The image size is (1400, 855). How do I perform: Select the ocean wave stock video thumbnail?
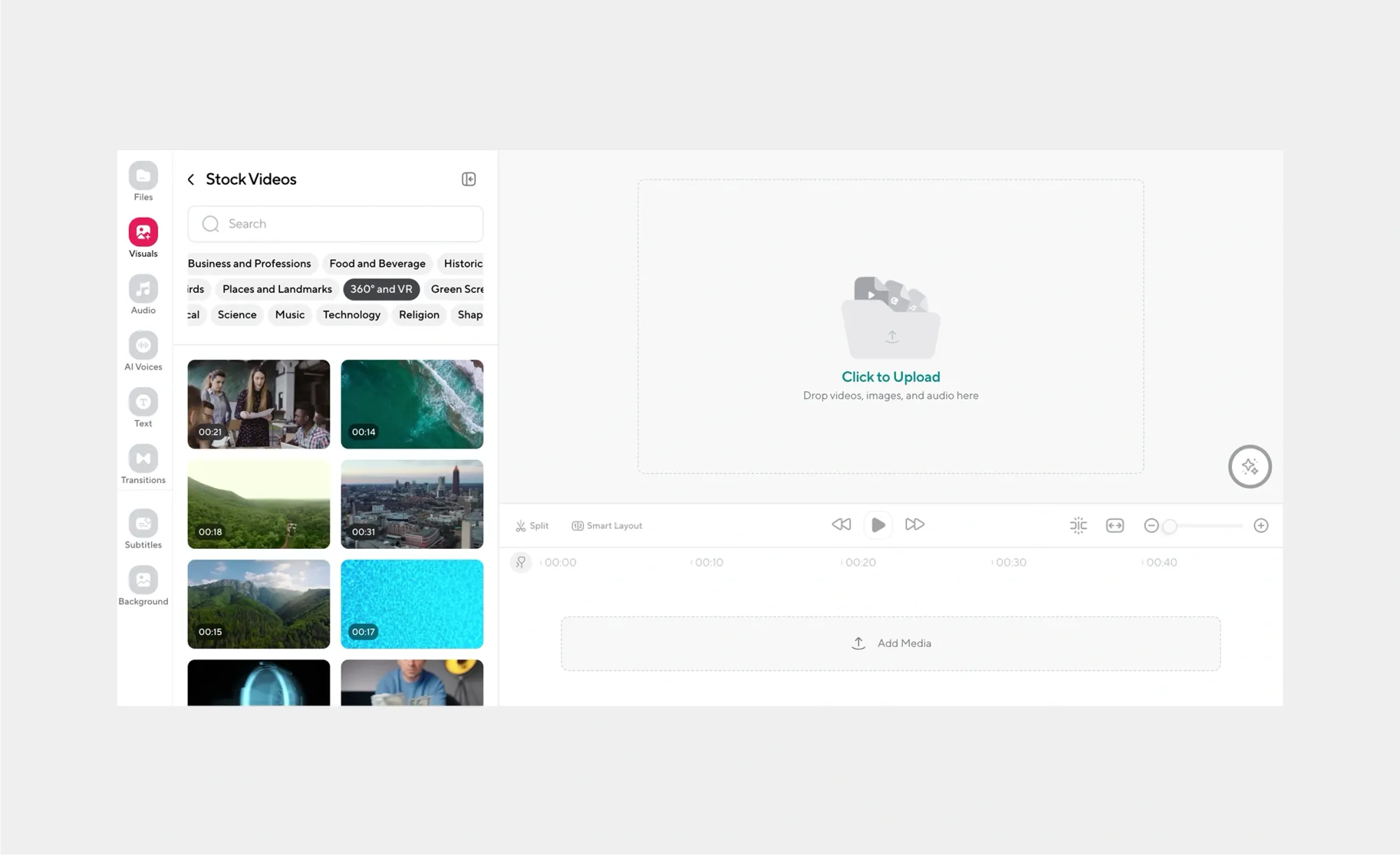point(412,404)
